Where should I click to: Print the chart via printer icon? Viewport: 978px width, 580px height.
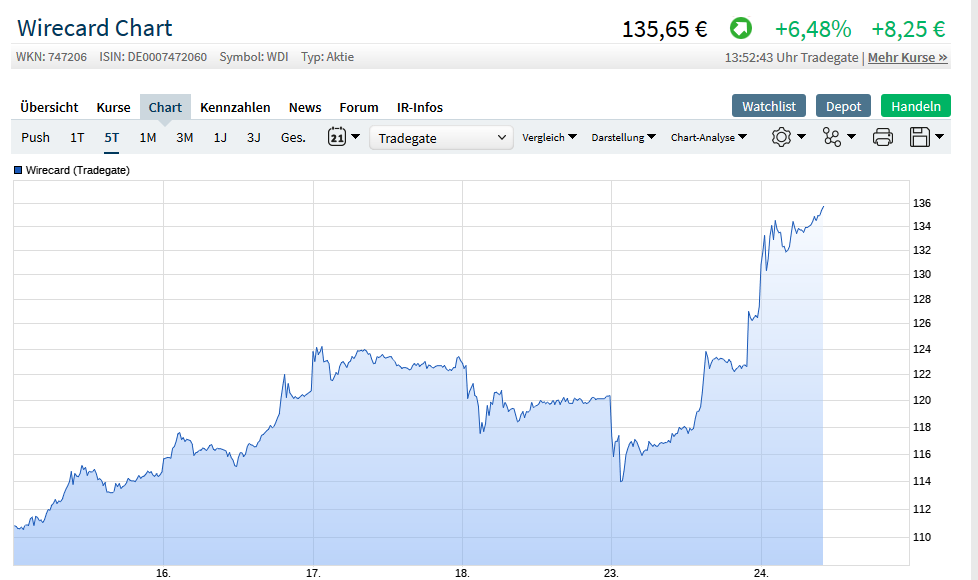tap(882, 137)
